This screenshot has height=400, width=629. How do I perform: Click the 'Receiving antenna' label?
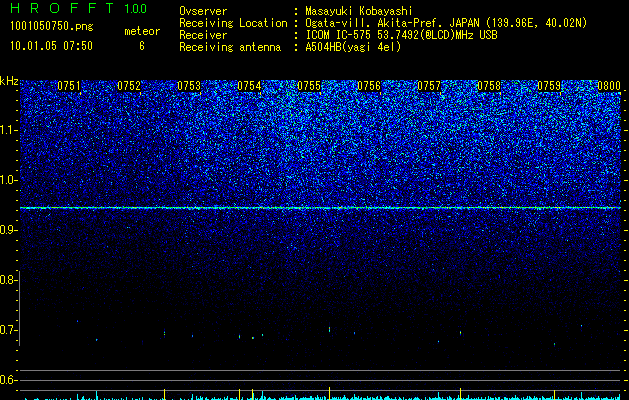pos(230,47)
